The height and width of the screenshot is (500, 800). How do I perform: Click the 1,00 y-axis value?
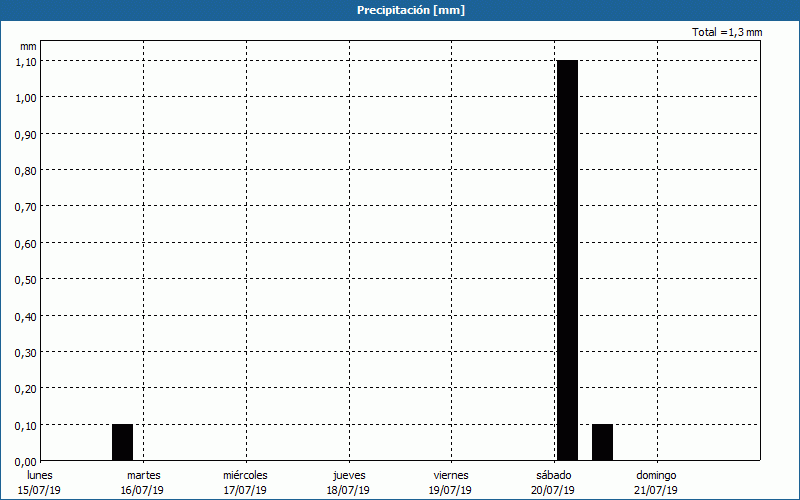click(x=26, y=98)
